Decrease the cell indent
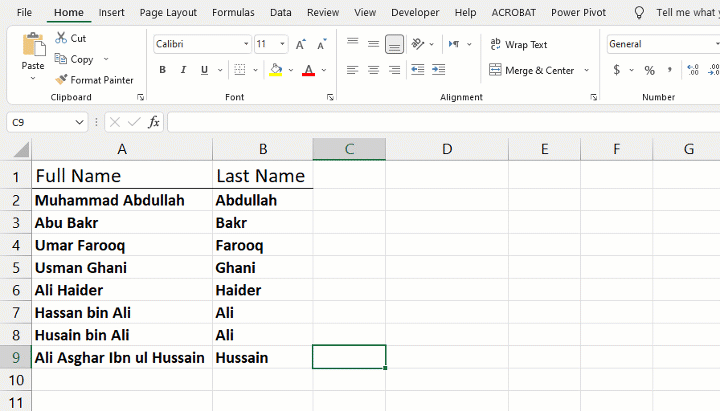Viewport: 720px width, 411px height. (x=417, y=70)
